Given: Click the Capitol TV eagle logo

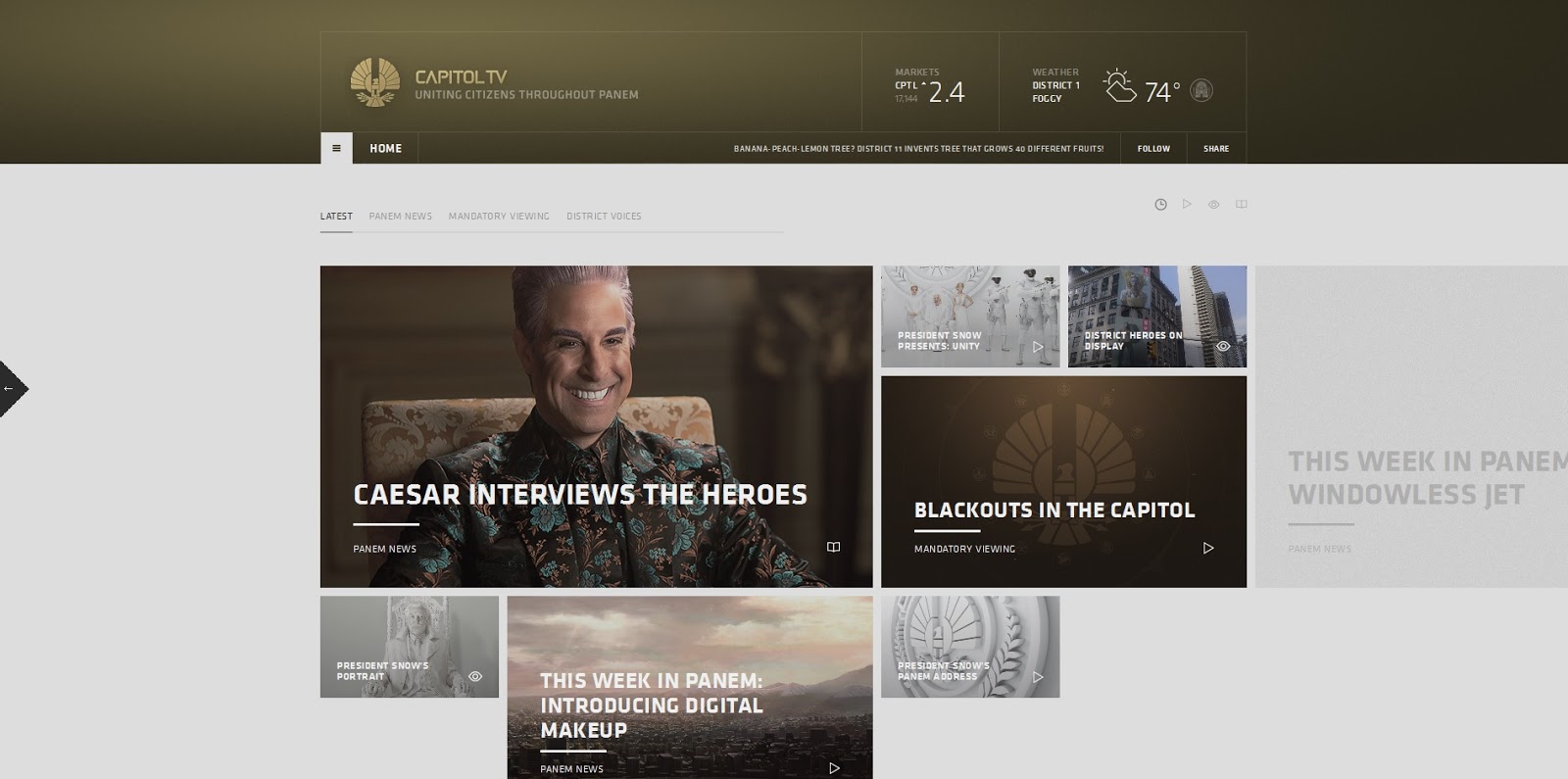Looking at the screenshot, I should [375, 82].
